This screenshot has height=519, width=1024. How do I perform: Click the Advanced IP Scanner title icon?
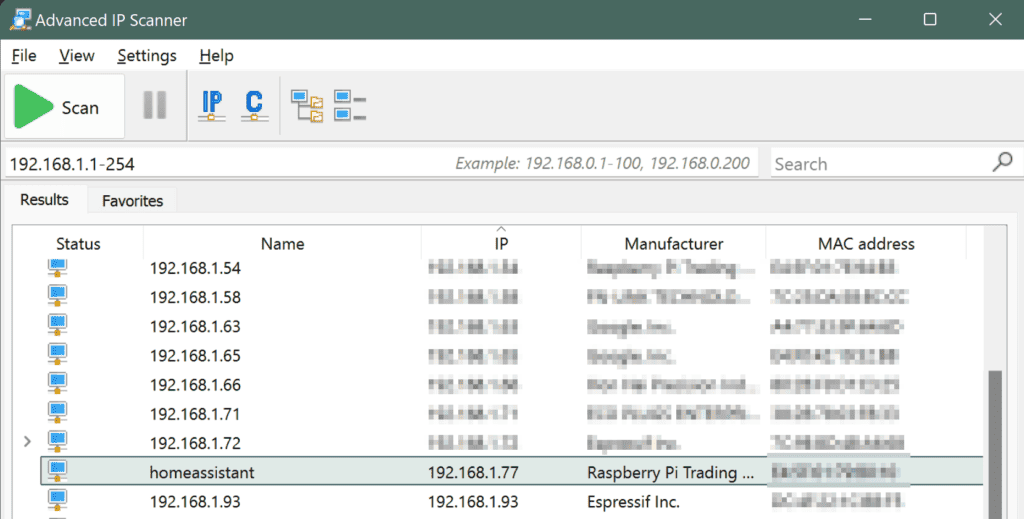(x=20, y=19)
